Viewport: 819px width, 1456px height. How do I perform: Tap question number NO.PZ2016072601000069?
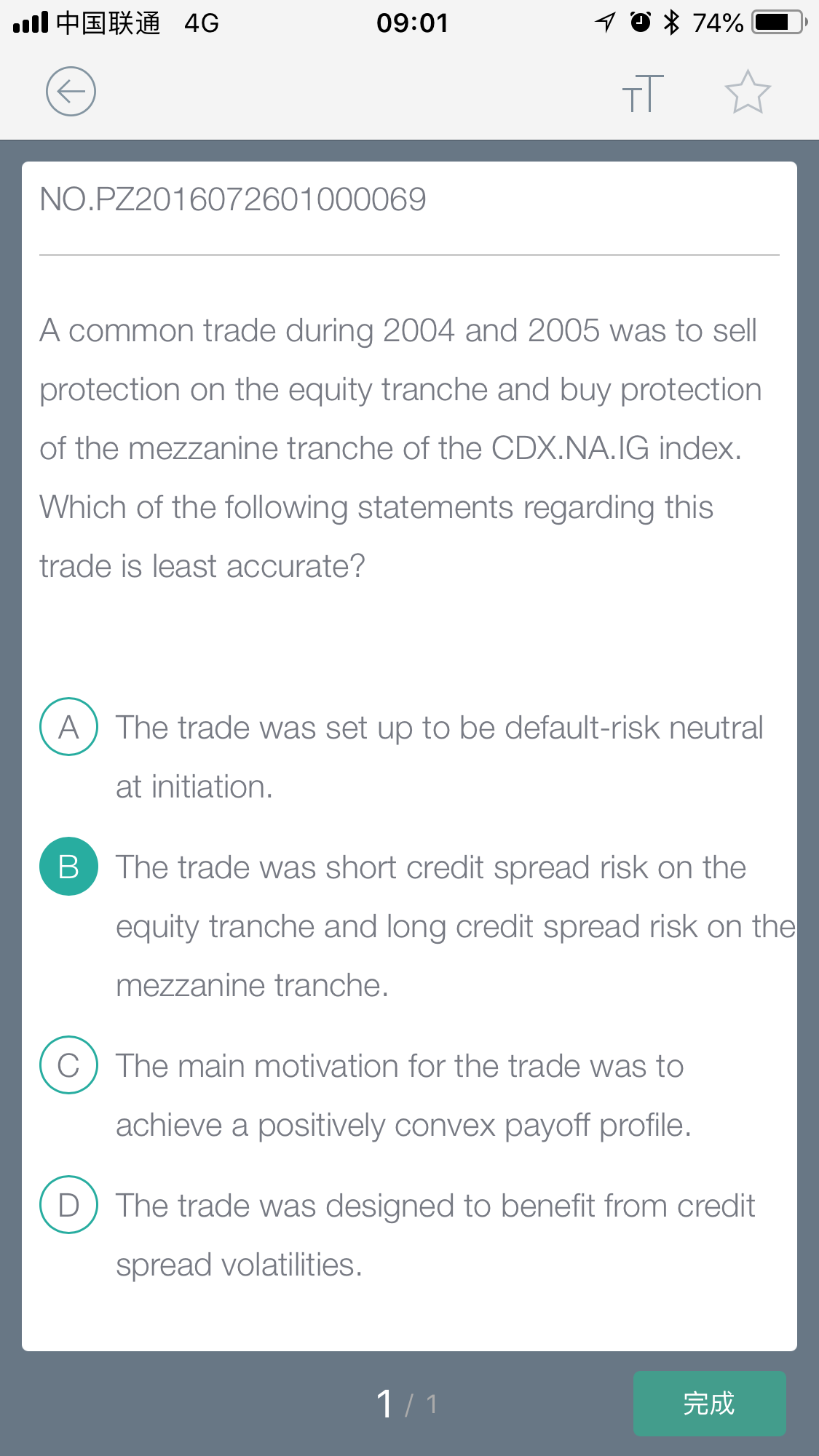coord(233,199)
